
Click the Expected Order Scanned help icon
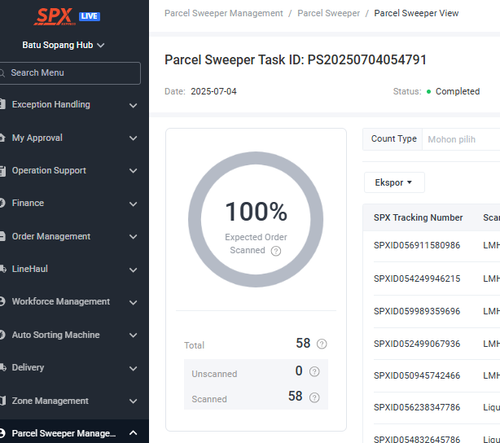pyautogui.click(x=276, y=251)
